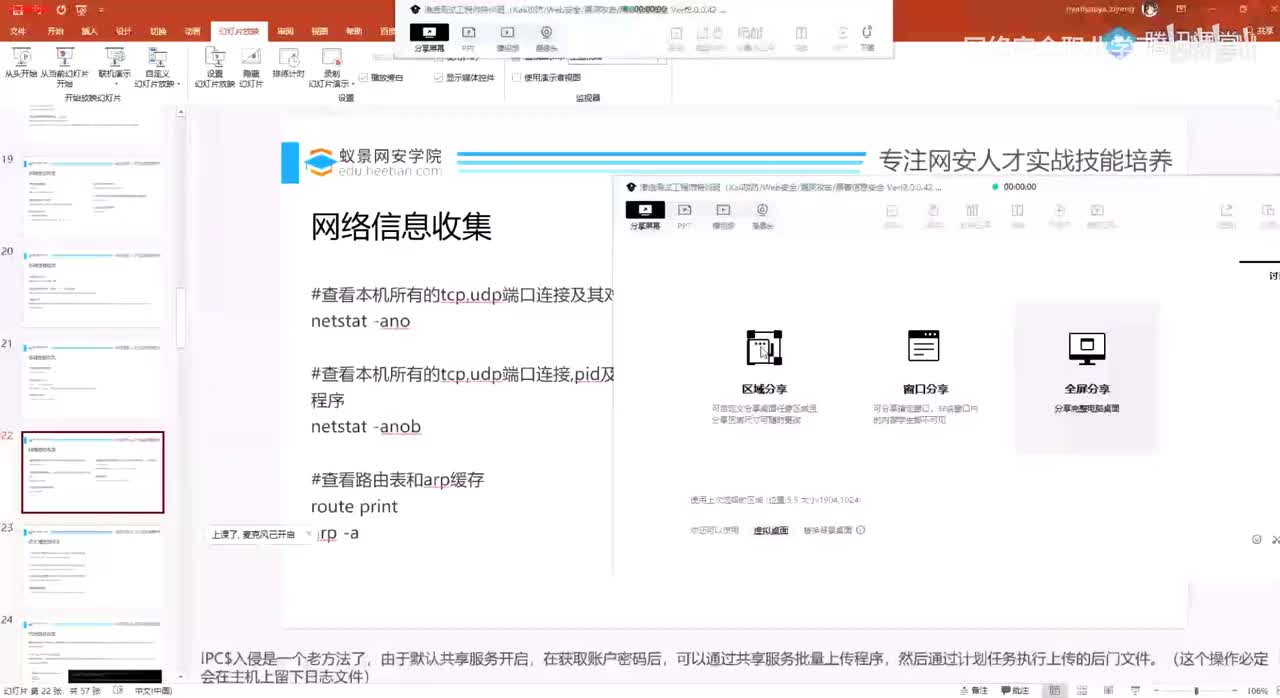Click Set Up Slide Show (设置幻灯片放映)
The width and height of the screenshot is (1280, 698).
tap(214, 67)
